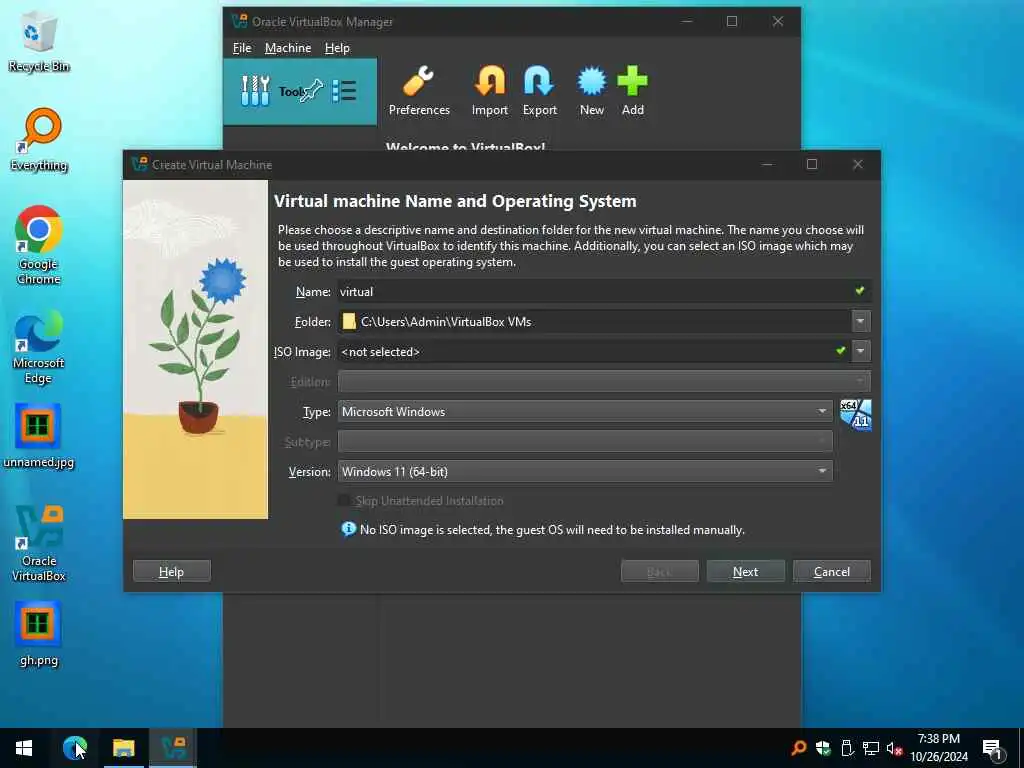
Task: Select the unnamed.jpg desktop file
Action: pos(39,436)
